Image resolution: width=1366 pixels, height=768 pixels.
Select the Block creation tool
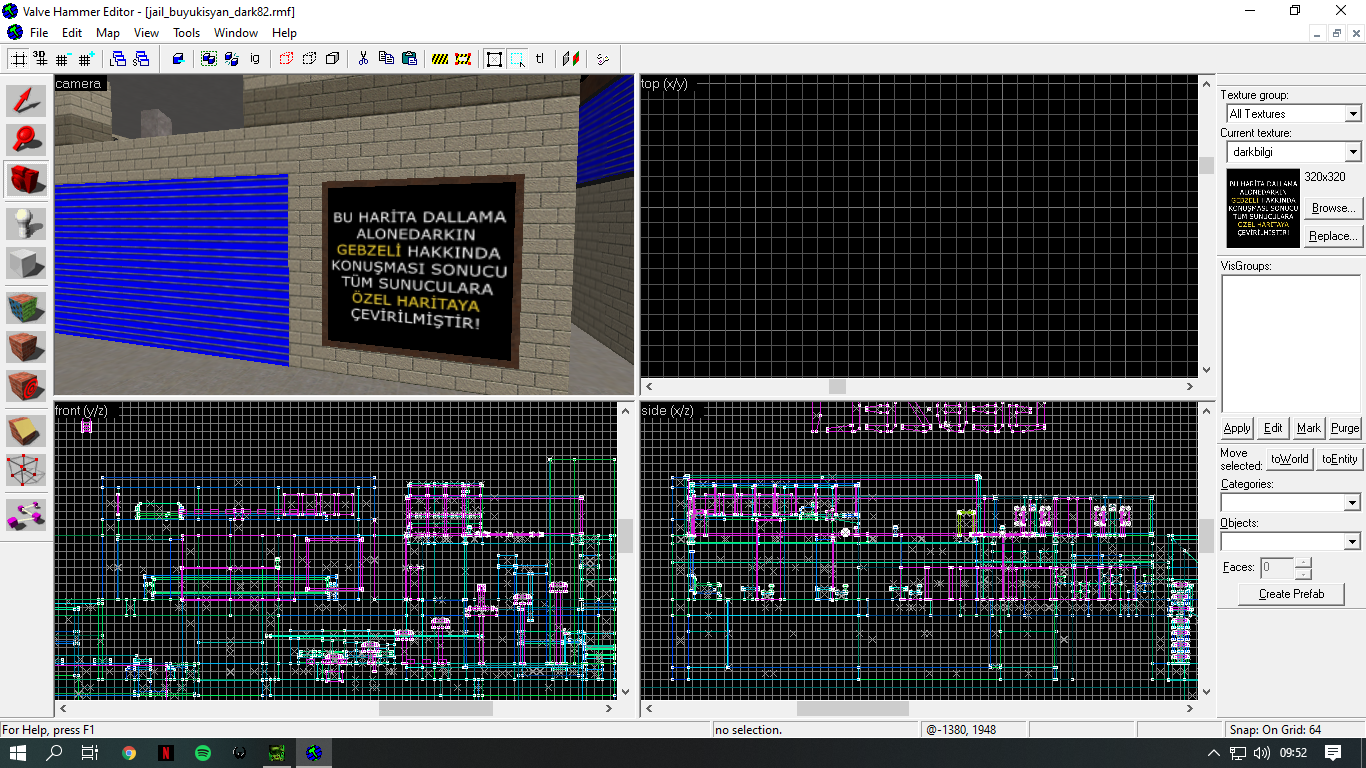click(x=27, y=263)
